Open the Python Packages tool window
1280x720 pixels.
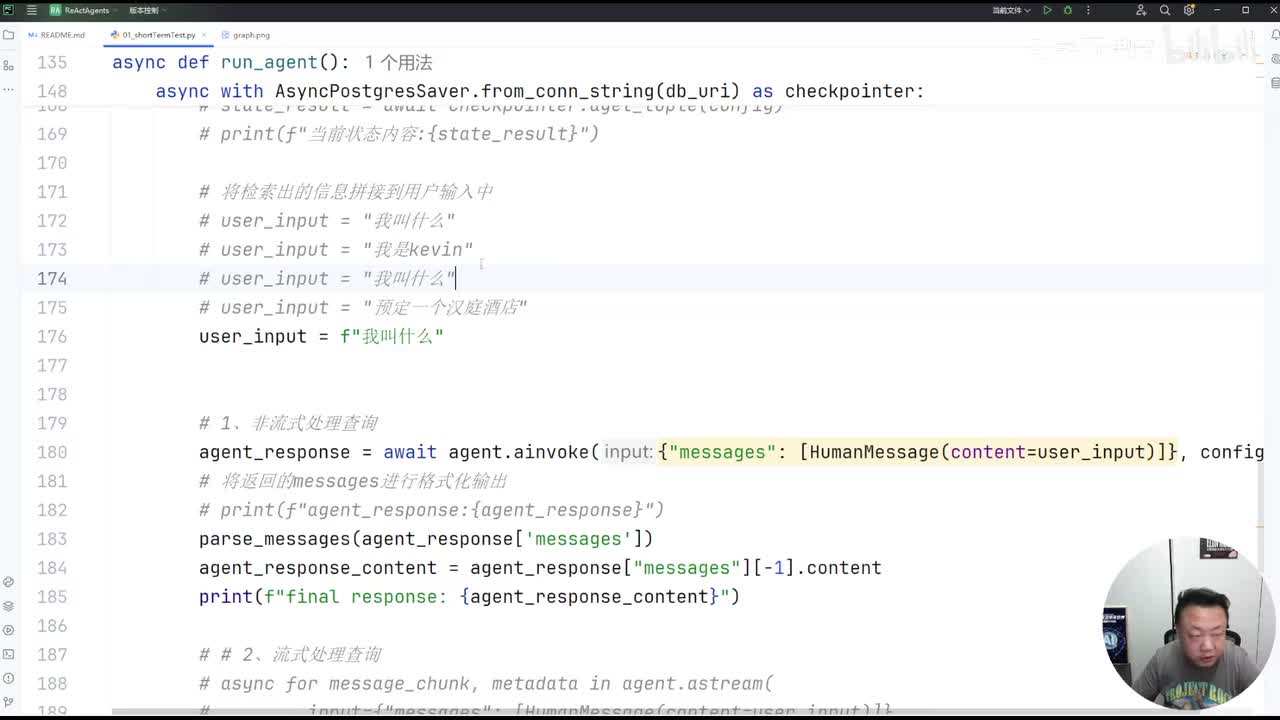click(8, 606)
